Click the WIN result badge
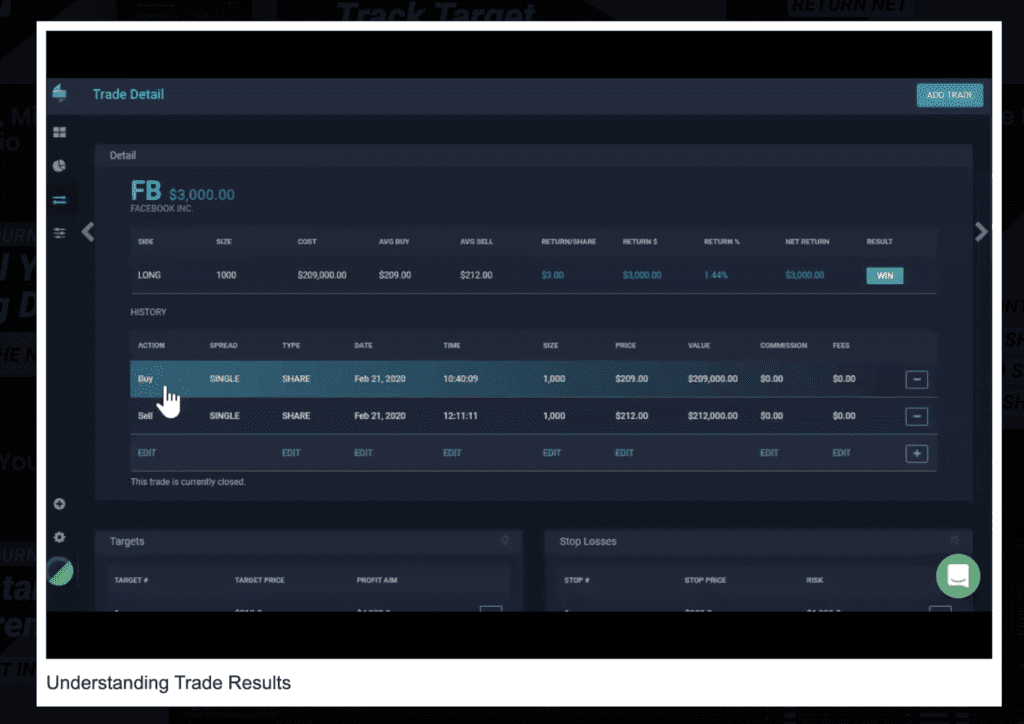Screen dimensions: 1024x724 (x=884, y=275)
